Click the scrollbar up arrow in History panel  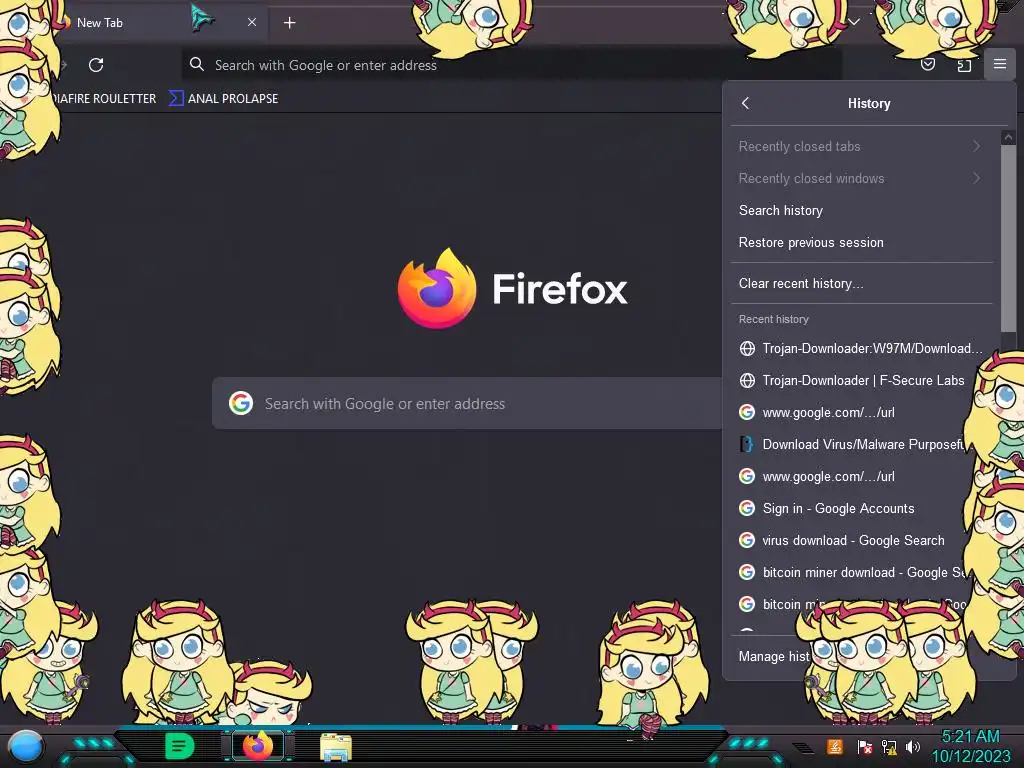[x=1008, y=137]
